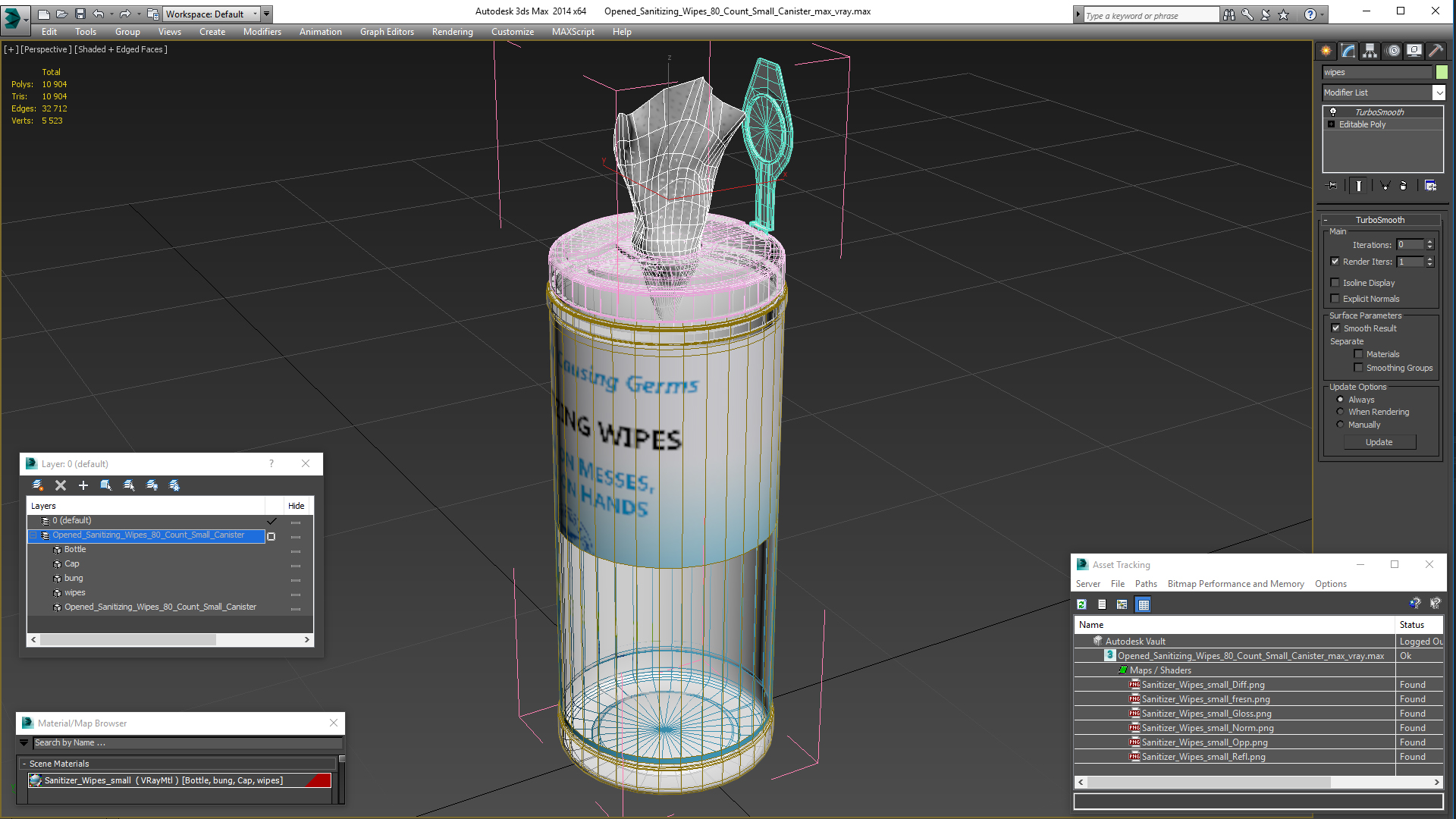Click the Update button in TurboSmooth rollout
This screenshot has height=819, width=1456.
coord(1379,442)
